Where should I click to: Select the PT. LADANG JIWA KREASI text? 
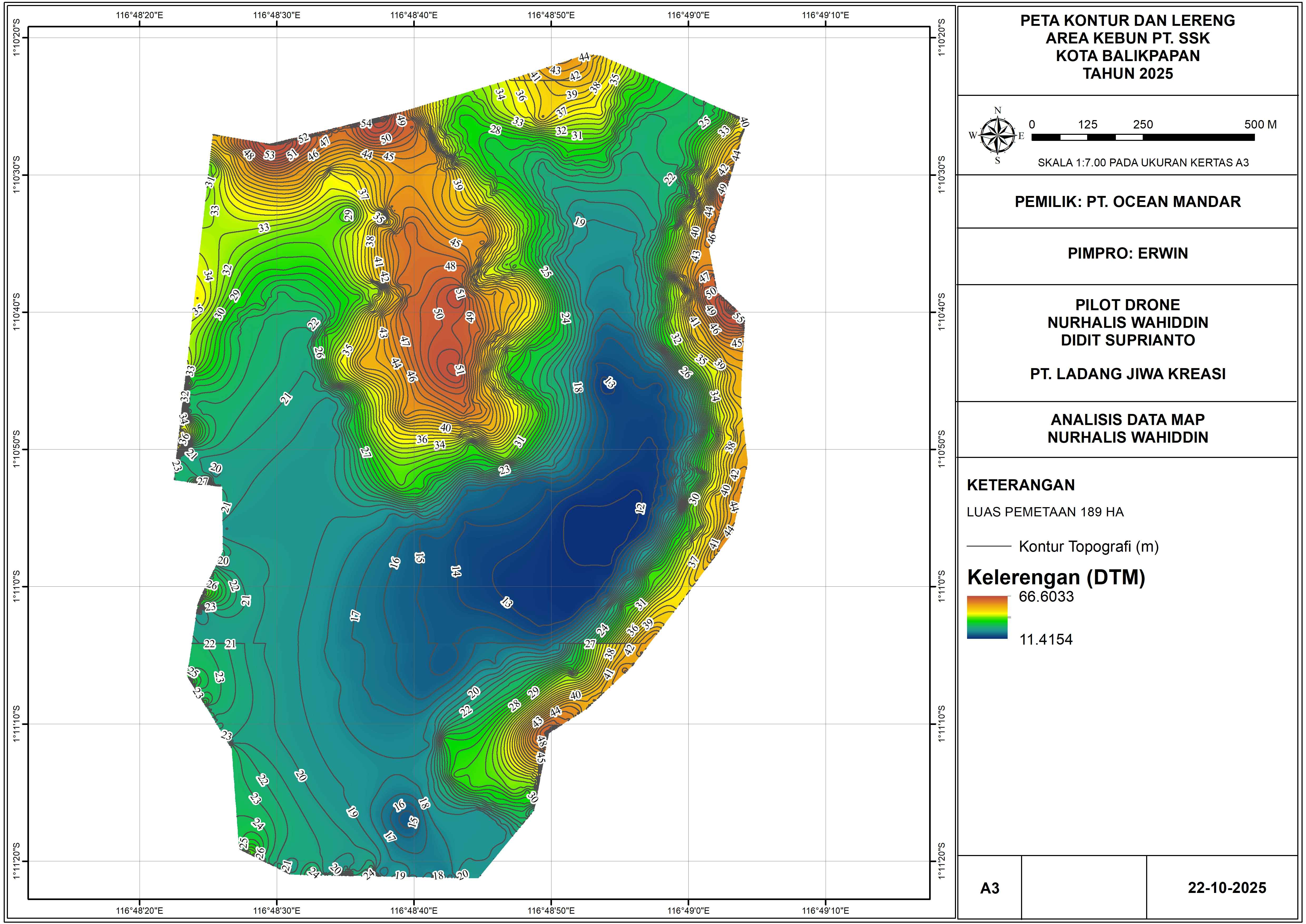click(x=1127, y=374)
